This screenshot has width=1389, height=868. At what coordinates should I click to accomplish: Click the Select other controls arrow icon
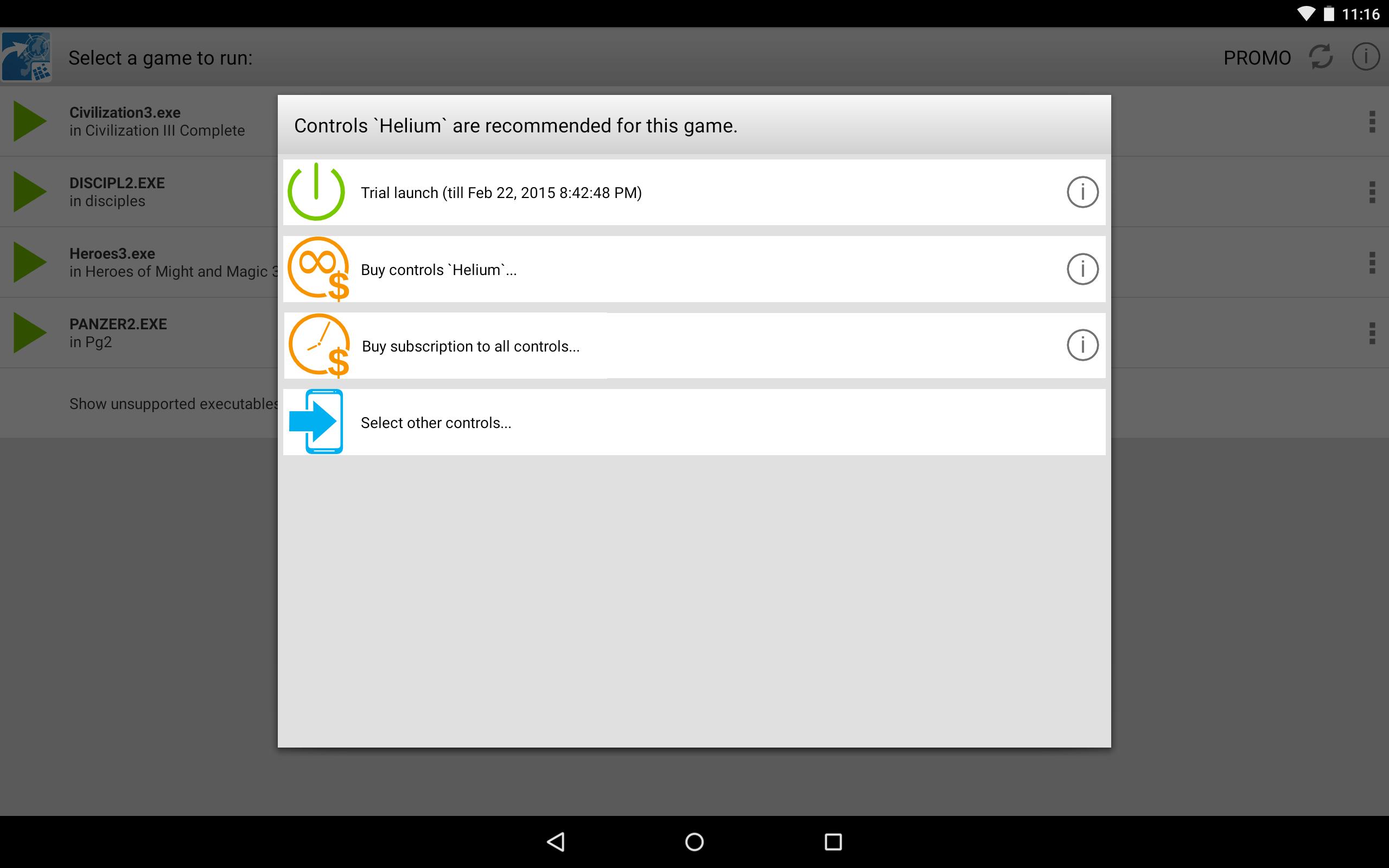pos(317,422)
